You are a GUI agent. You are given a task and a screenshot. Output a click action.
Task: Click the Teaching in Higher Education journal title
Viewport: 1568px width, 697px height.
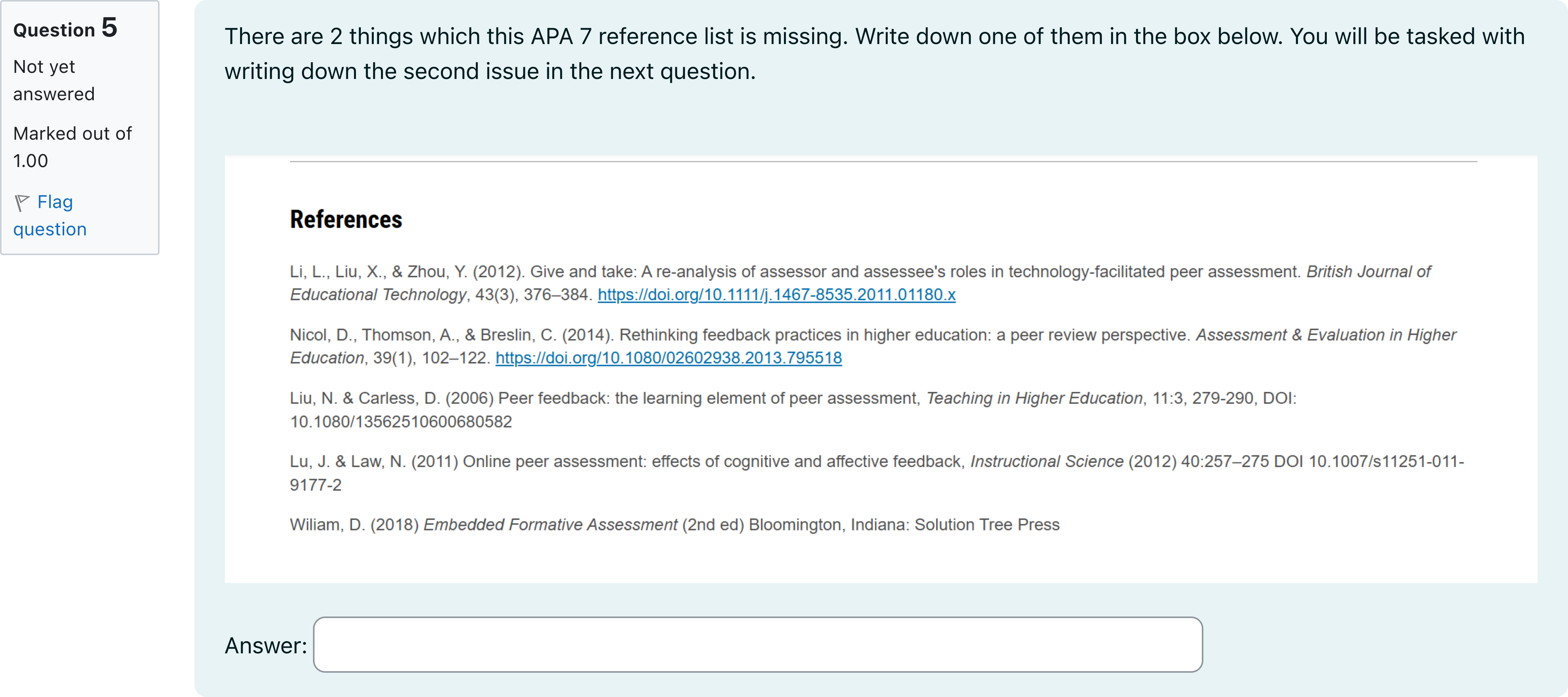point(1034,398)
